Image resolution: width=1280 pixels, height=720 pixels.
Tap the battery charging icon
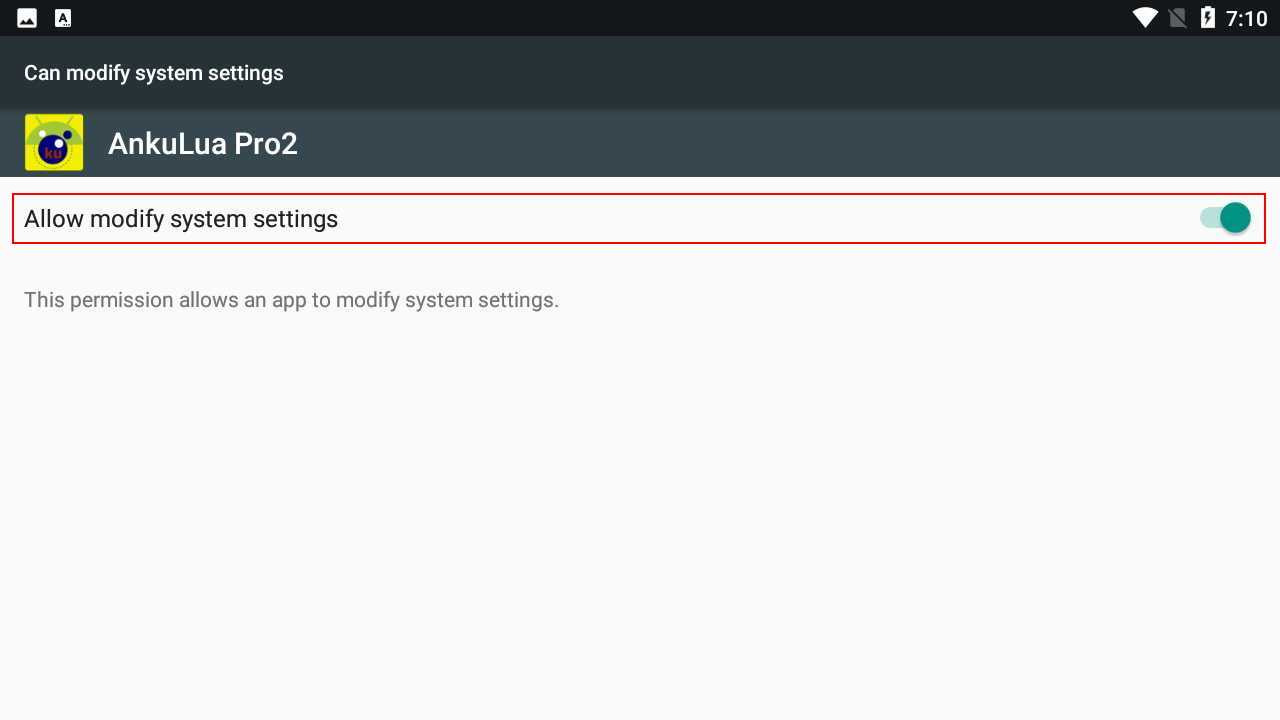1207,18
